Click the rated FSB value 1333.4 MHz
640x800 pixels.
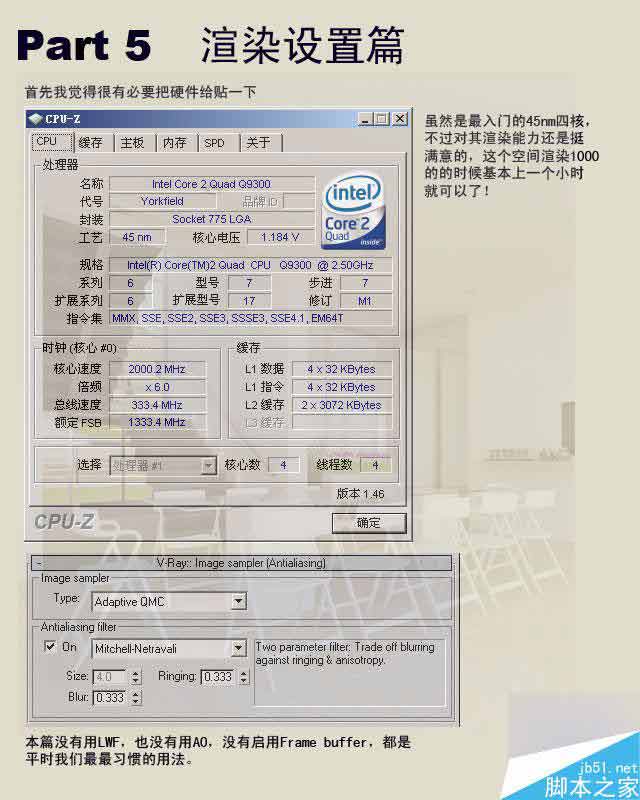click(x=158, y=422)
